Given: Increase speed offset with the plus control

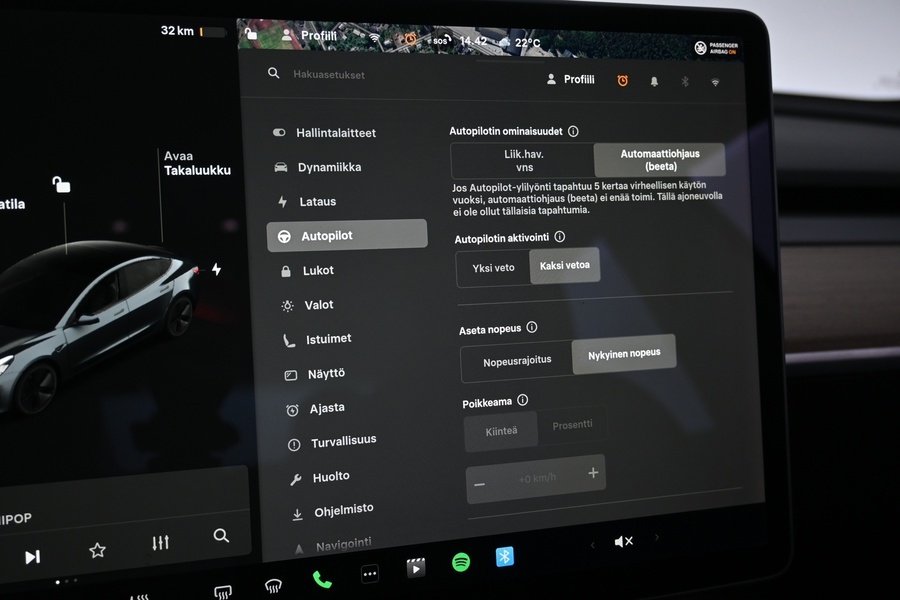Looking at the screenshot, I should point(592,472).
